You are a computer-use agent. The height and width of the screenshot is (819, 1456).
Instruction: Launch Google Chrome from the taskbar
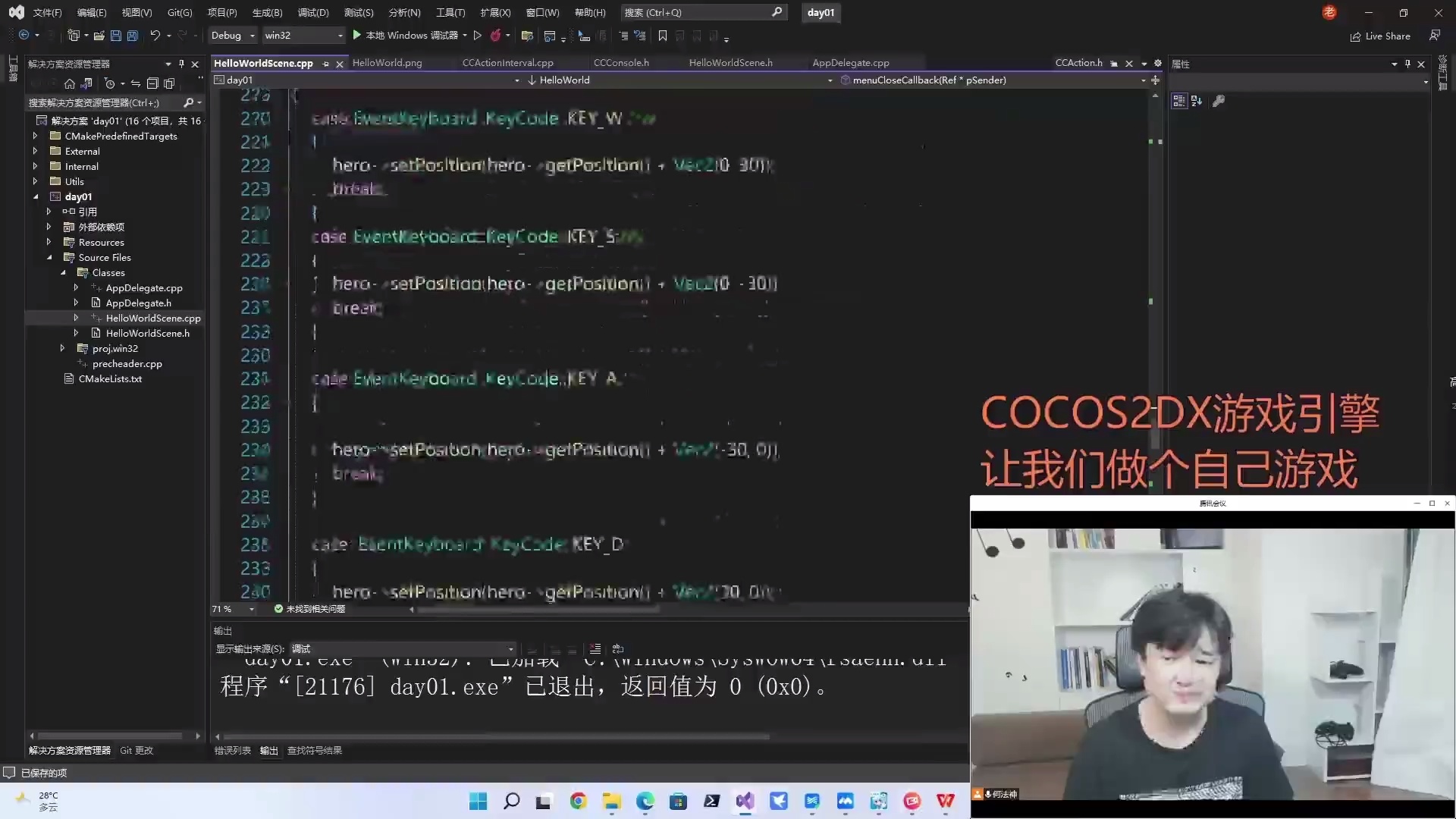click(578, 801)
